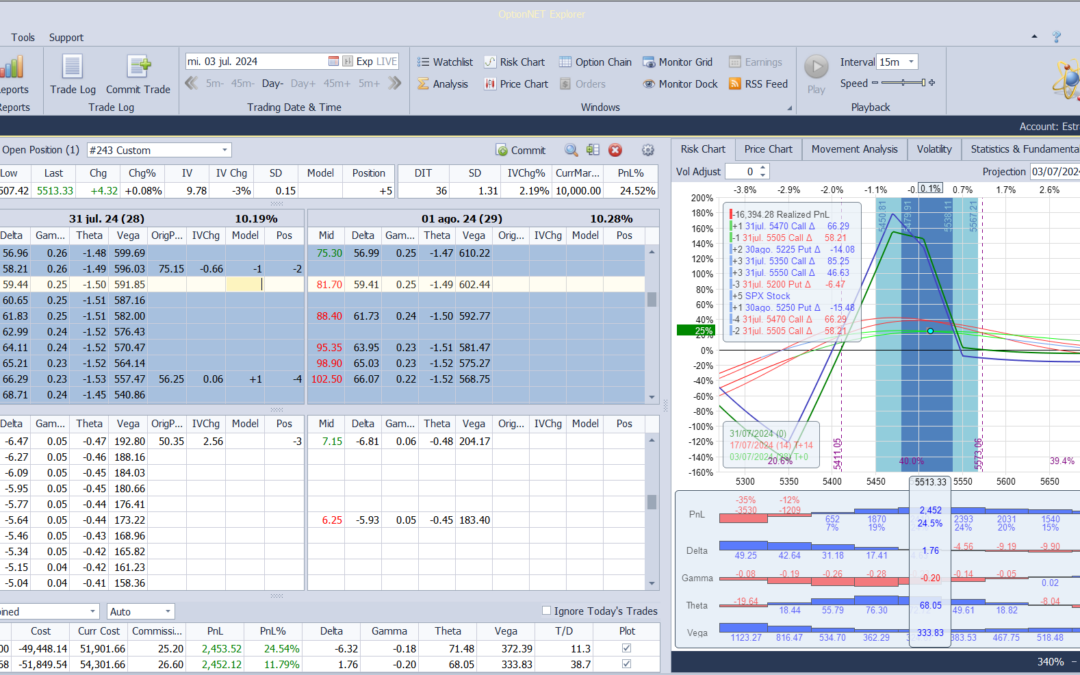Click the Commit button in position toolbar
This screenshot has width=1080, height=675.
pyautogui.click(x=521, y=150)
